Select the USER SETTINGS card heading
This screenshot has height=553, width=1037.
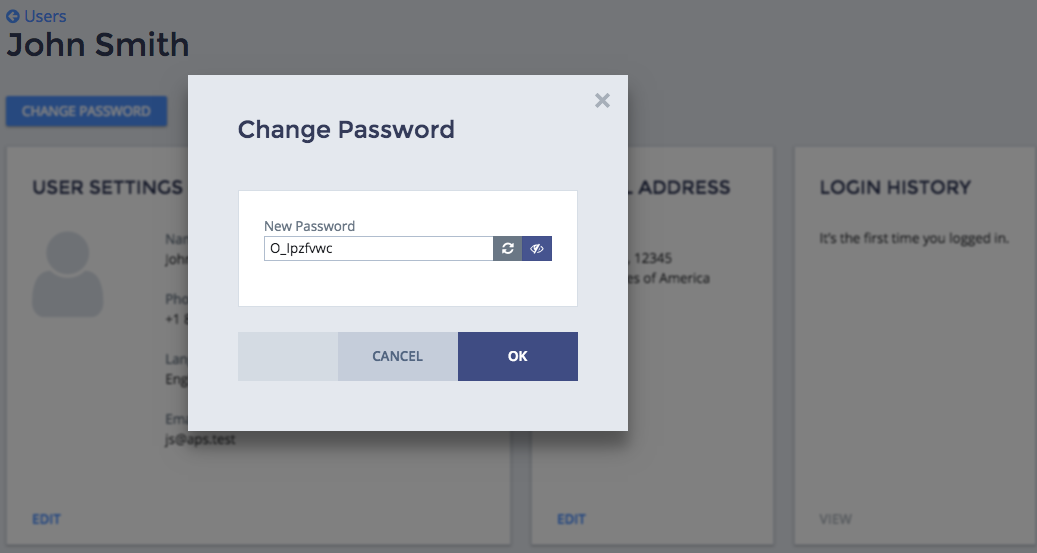[x=107, y=187]
